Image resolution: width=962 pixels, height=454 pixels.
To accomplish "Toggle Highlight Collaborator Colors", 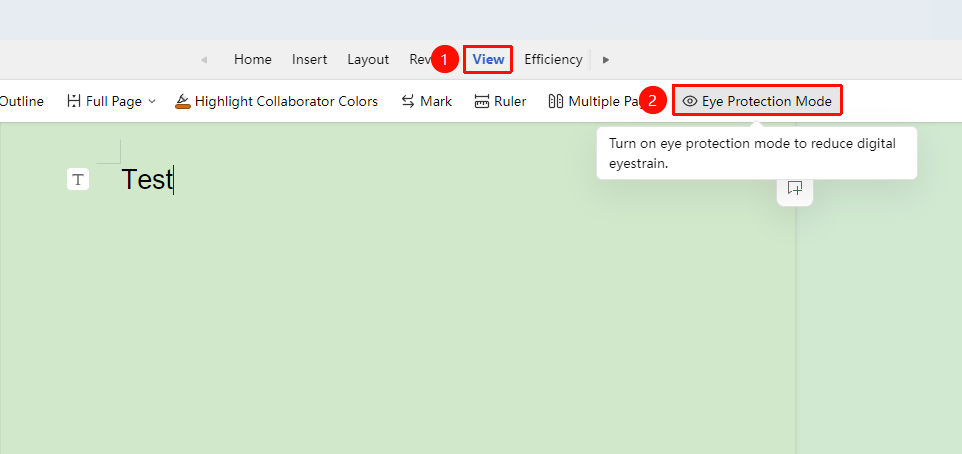I will [x=276, y=101].
